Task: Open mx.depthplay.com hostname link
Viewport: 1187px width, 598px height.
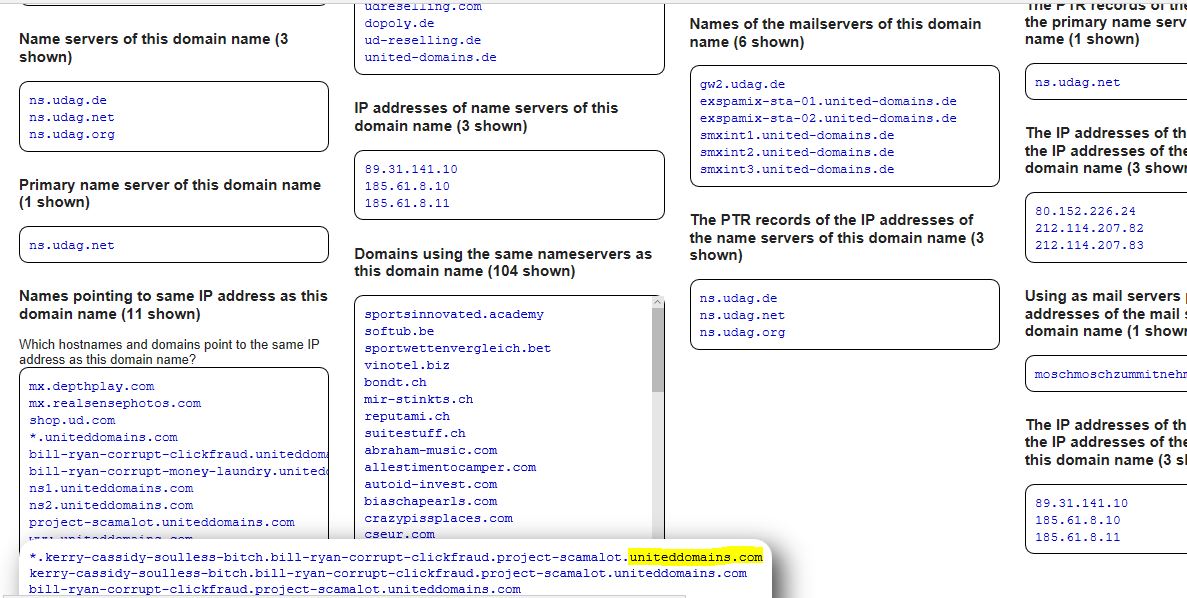Action: (x=92, y=386)
